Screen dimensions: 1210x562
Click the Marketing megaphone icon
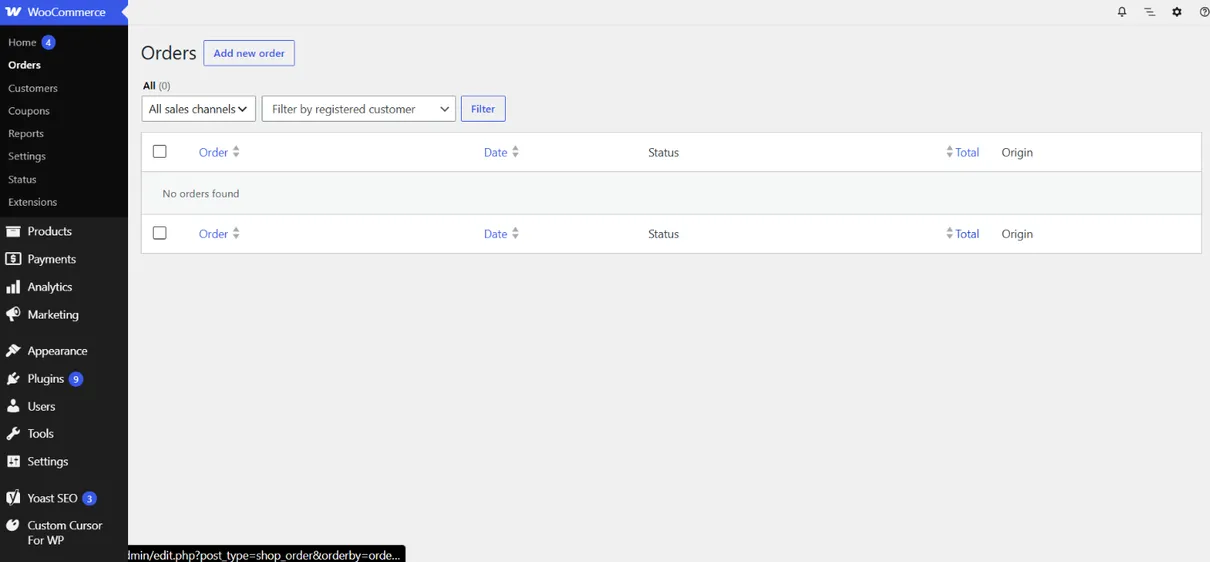13,314
